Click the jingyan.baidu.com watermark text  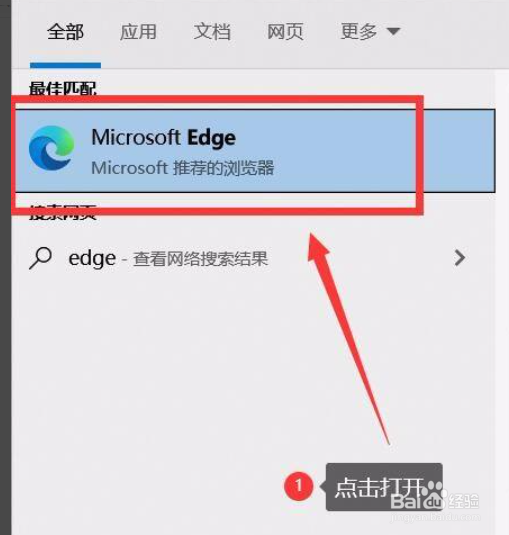click(436, 517)
